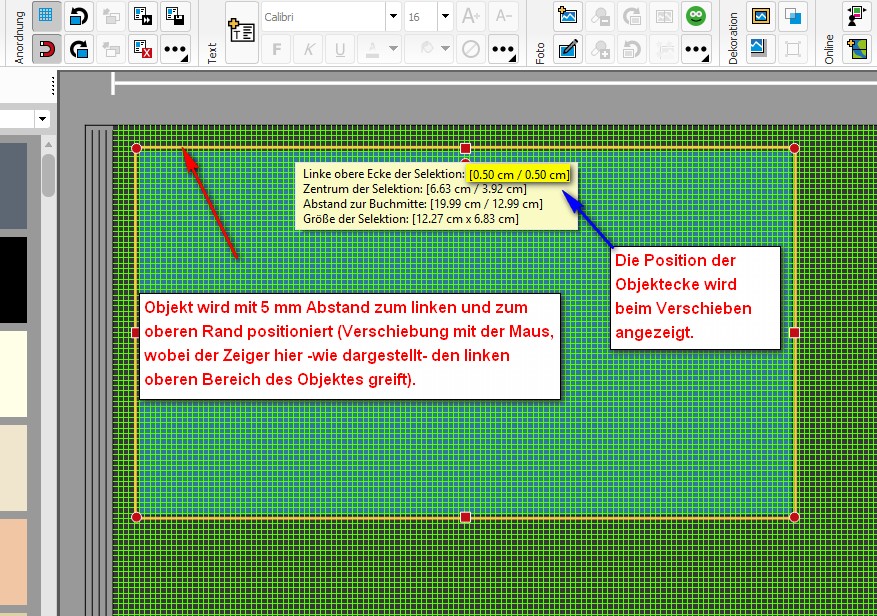Select the black color swatch in left panel
877x616 pixels.
click(x=13, y=279)
